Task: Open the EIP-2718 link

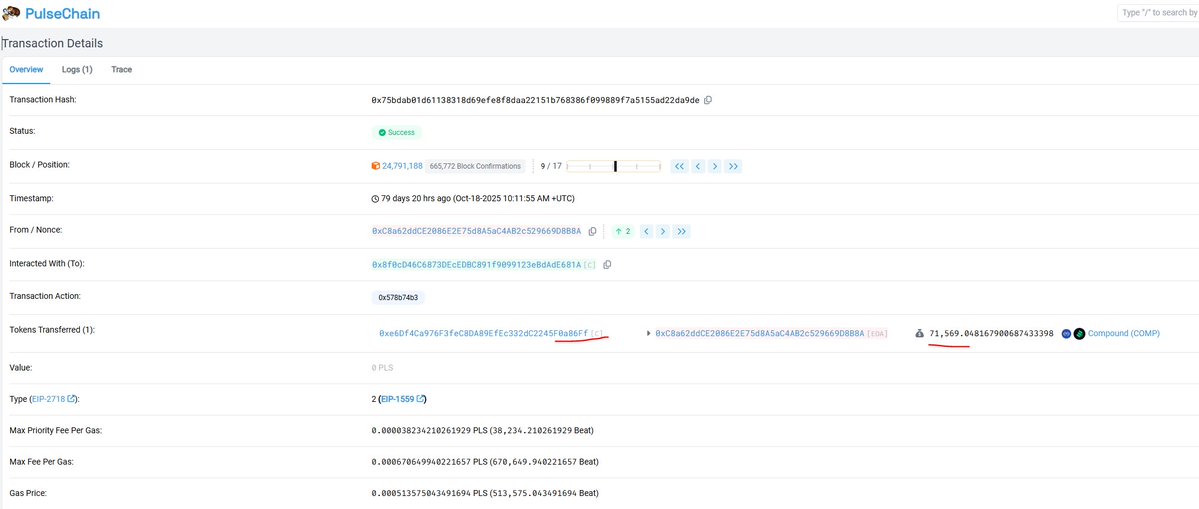Action: (49, 399)
